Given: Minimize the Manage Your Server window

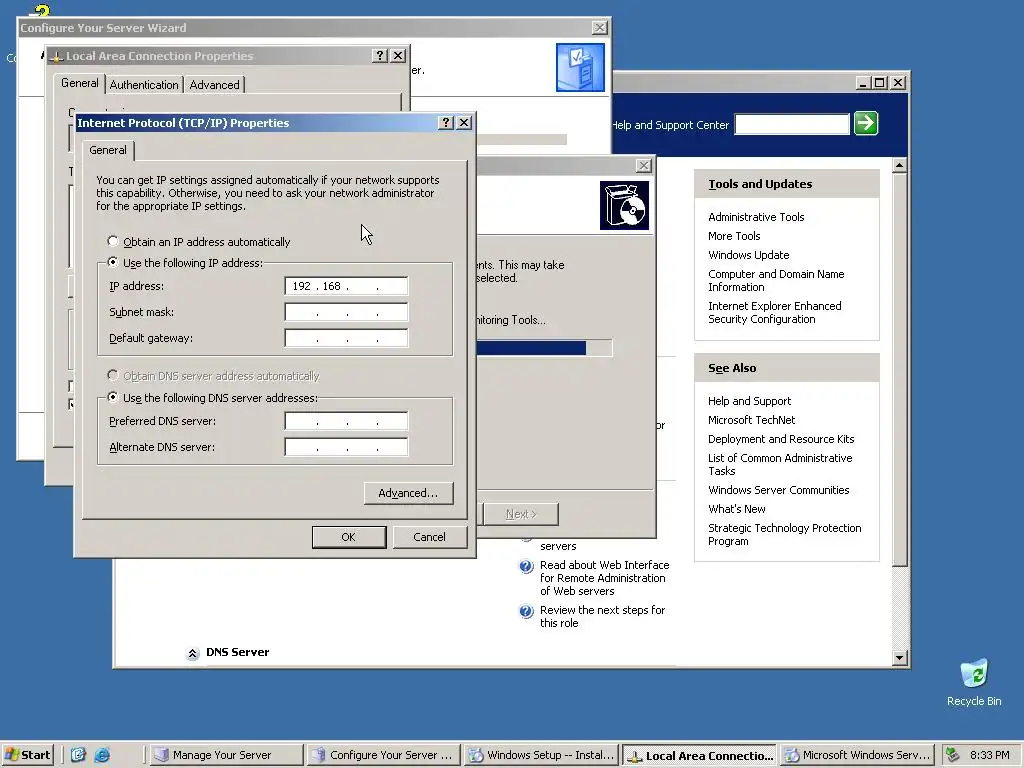Looking at the screenshot, I should 863,83.
